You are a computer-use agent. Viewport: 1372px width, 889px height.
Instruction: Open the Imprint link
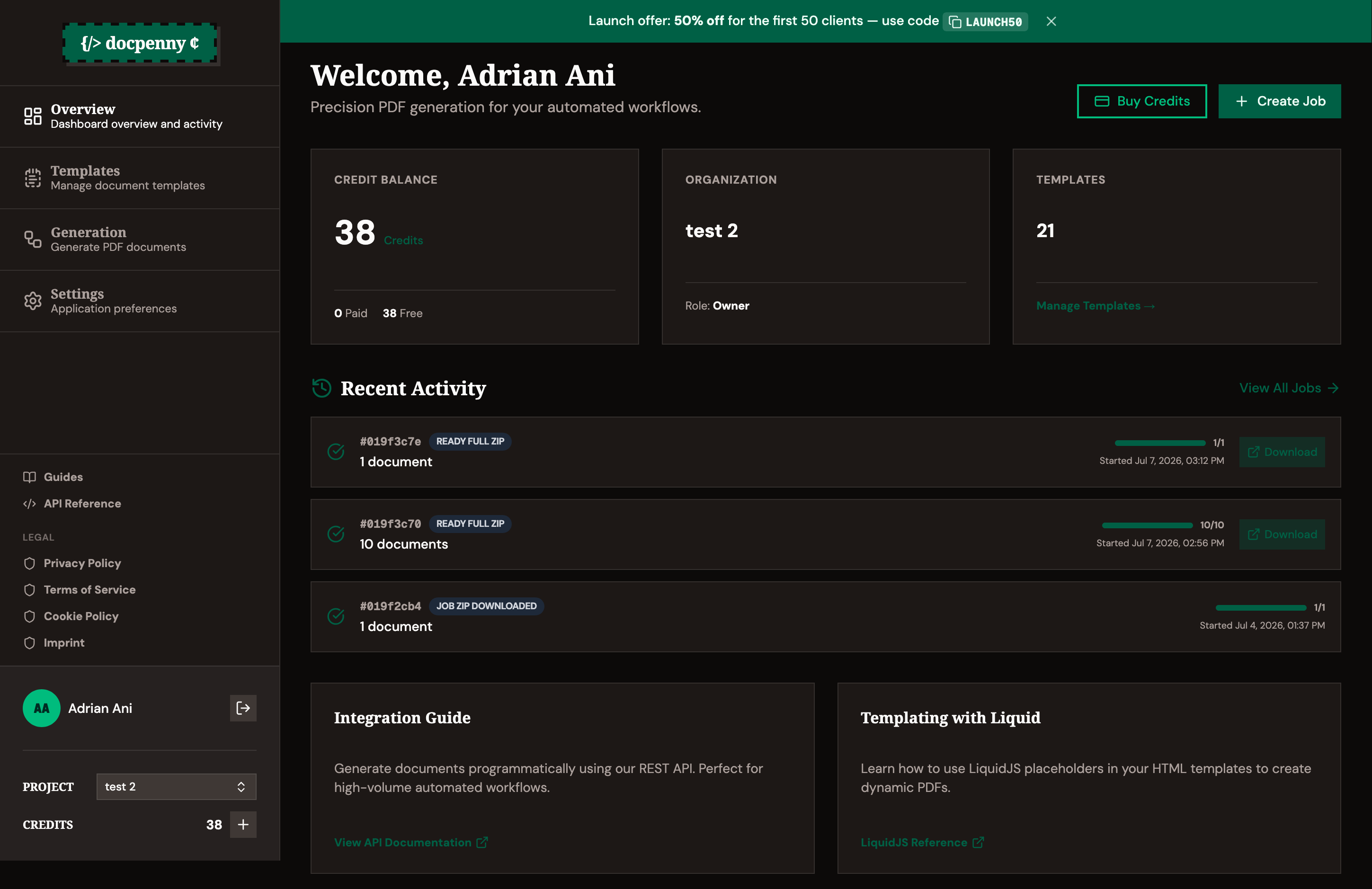(x=53, y=643)
